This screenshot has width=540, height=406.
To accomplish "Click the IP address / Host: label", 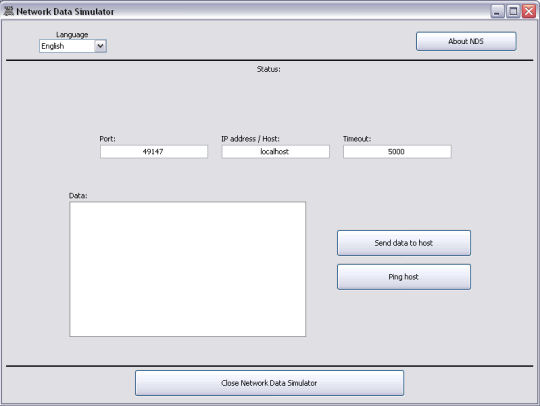I will click(250, 139).
